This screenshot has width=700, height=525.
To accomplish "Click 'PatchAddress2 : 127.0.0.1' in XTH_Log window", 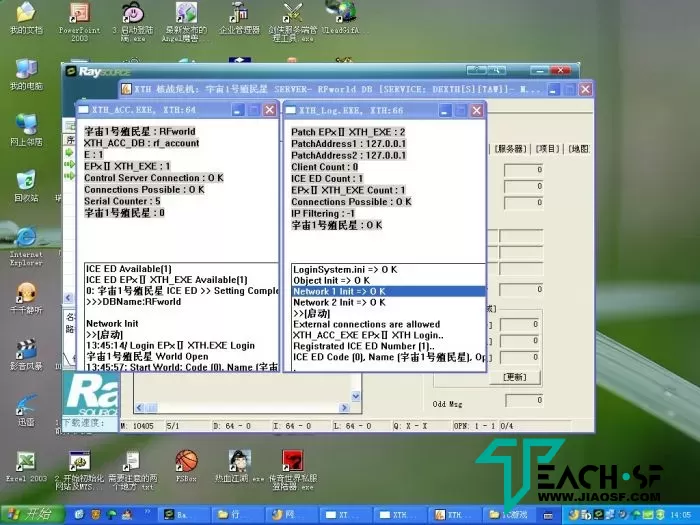I will 349,155.
